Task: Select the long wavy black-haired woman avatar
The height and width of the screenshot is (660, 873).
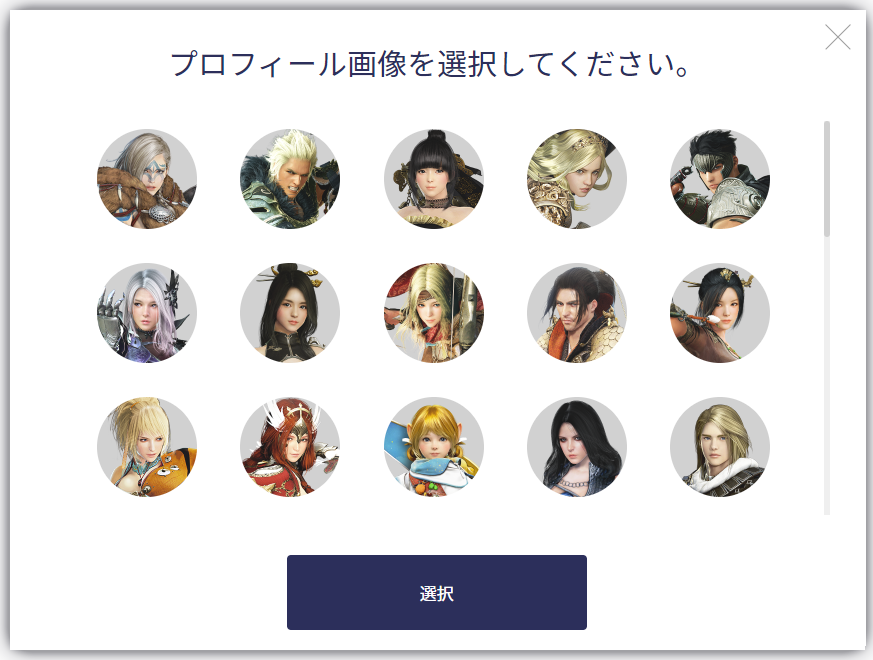Action: [x=577, y=446]
